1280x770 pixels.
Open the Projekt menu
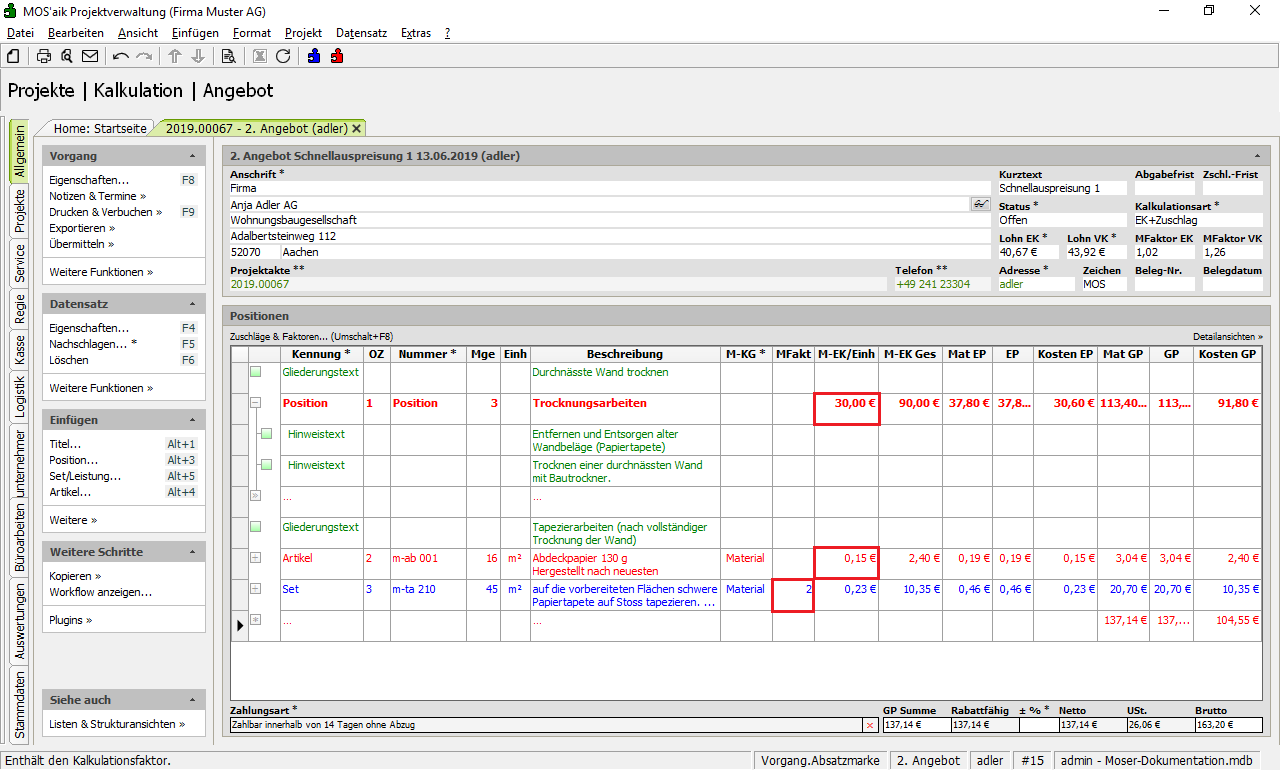(303, 33)
